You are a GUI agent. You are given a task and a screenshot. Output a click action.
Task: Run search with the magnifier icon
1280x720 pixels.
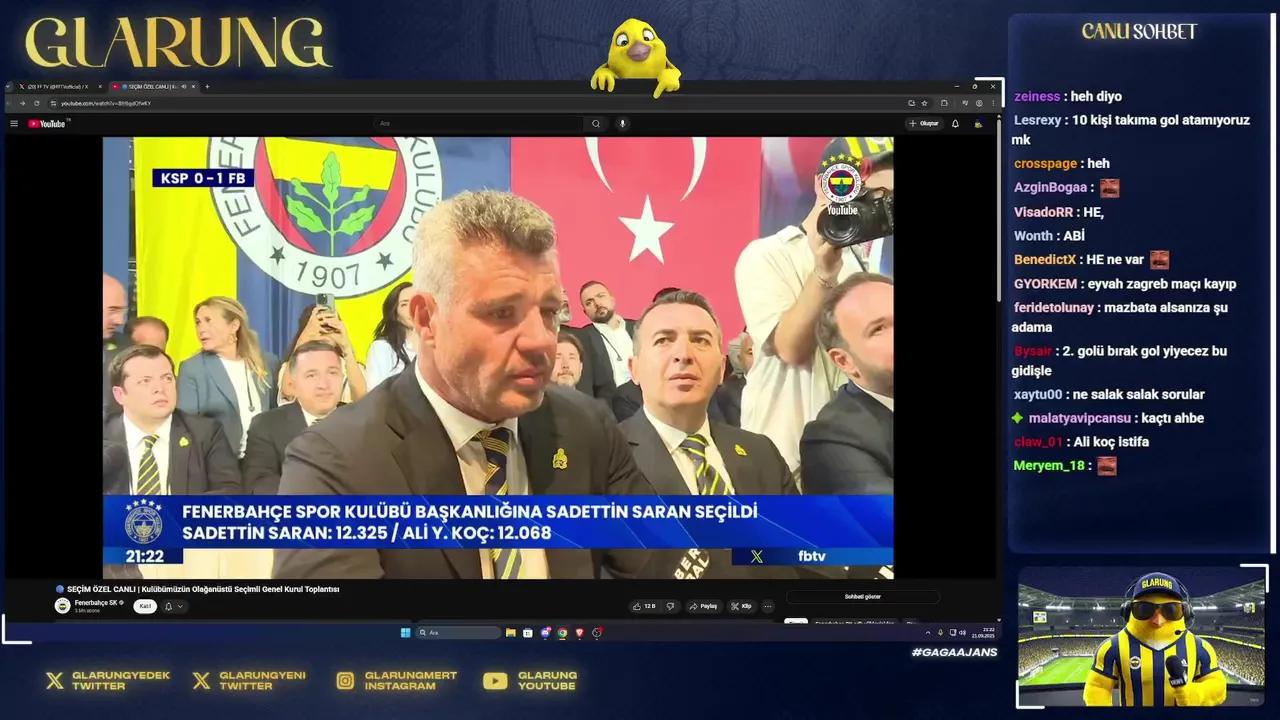click(x=596, y=124)
